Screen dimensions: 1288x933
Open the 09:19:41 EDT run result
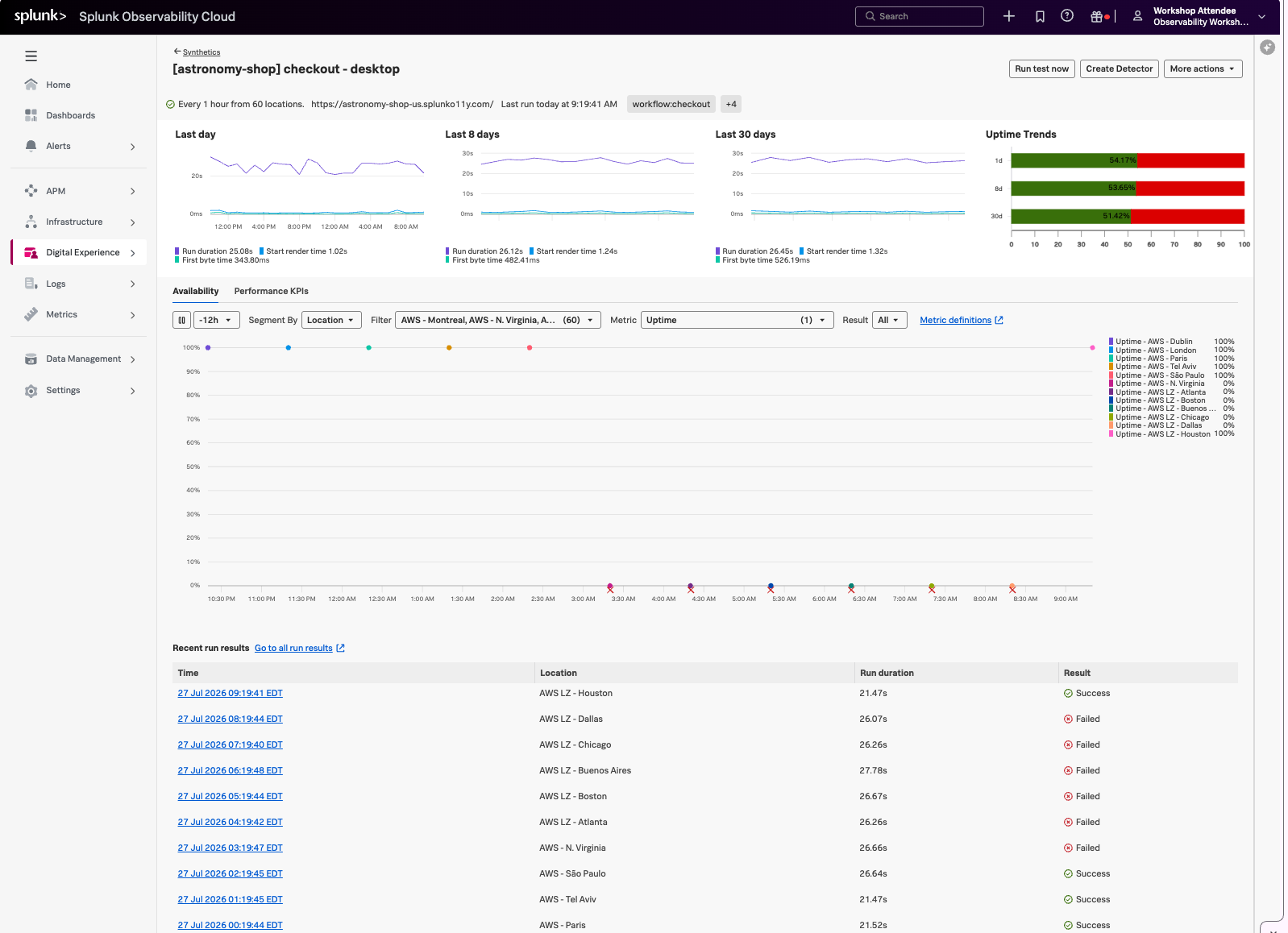(231, 693)
